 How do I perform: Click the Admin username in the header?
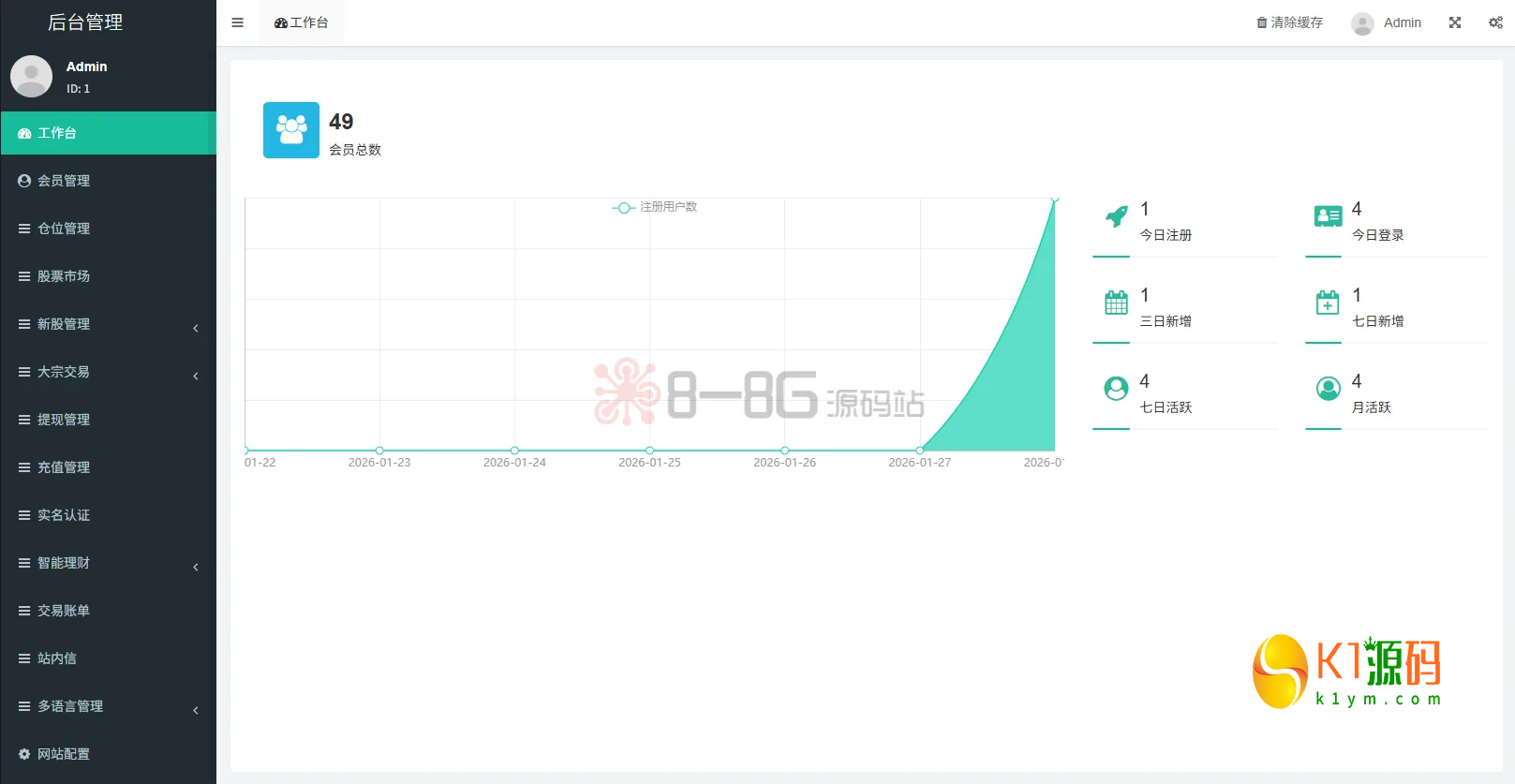1403,22
